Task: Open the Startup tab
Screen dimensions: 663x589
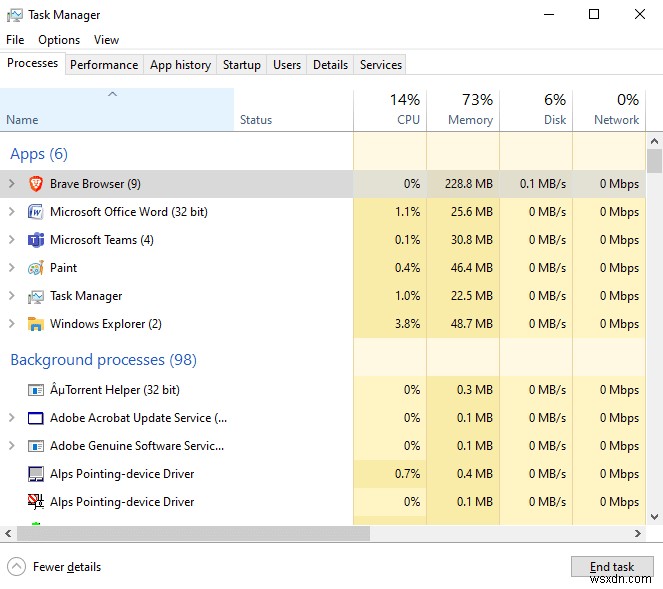Action: click(x=242, y=65)
